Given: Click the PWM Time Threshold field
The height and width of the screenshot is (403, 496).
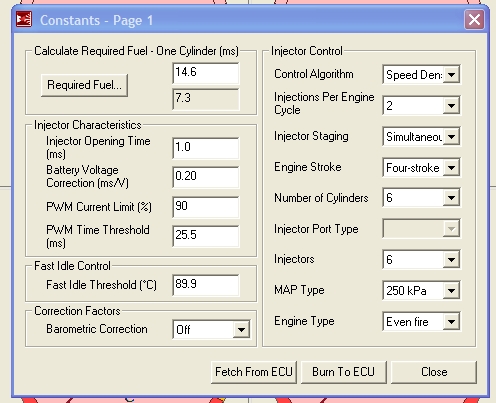Looking at the screenshot, I should tap(206, 236).
